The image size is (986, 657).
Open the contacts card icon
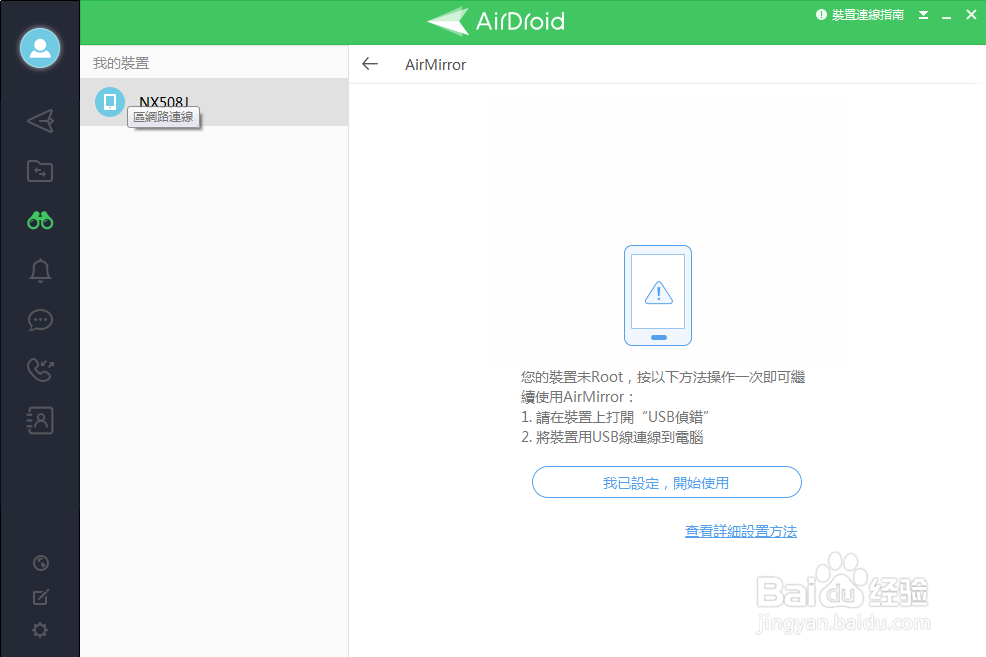click(x=40, y=420)
